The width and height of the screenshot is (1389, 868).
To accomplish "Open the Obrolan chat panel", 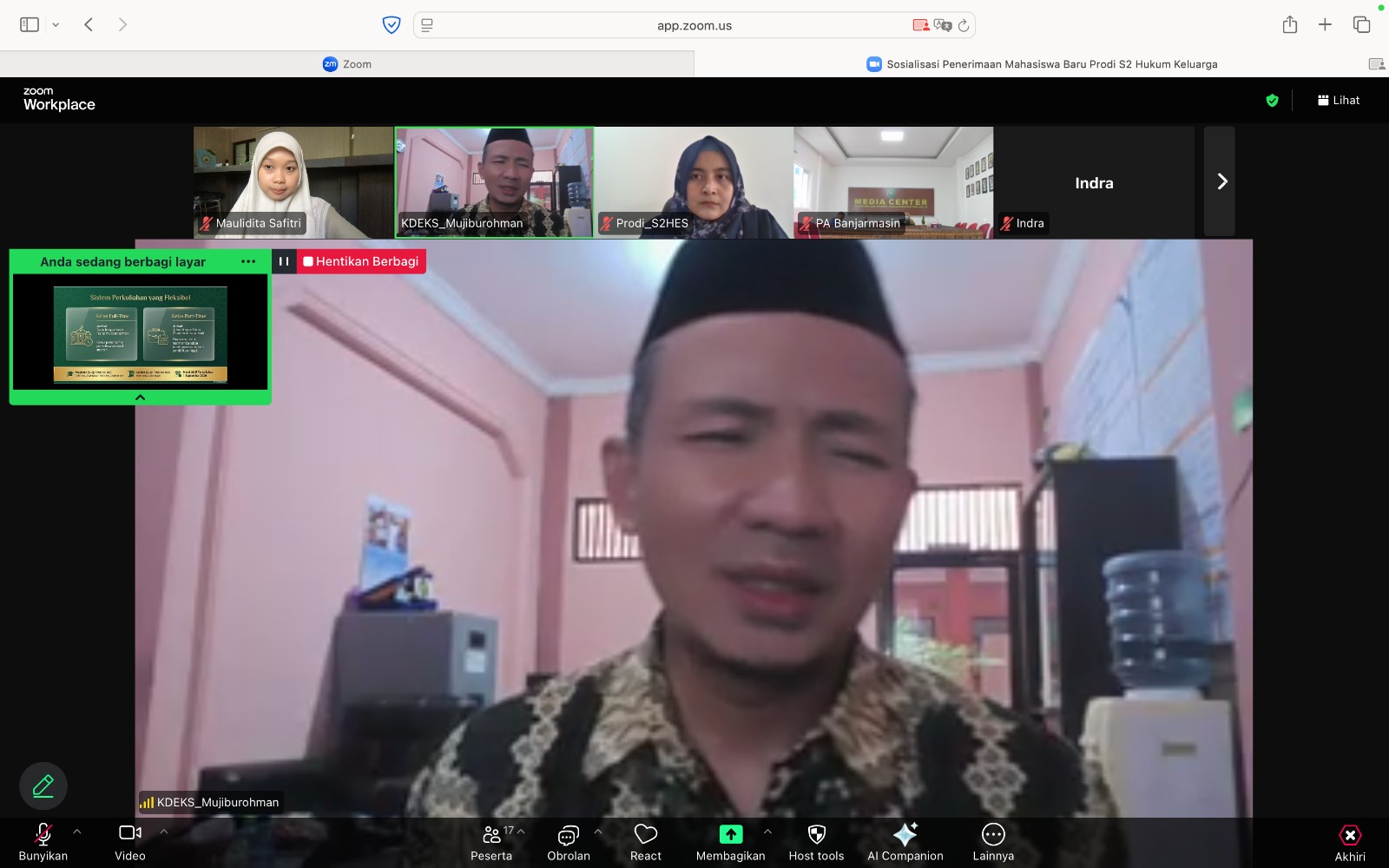I will (569, 842).
